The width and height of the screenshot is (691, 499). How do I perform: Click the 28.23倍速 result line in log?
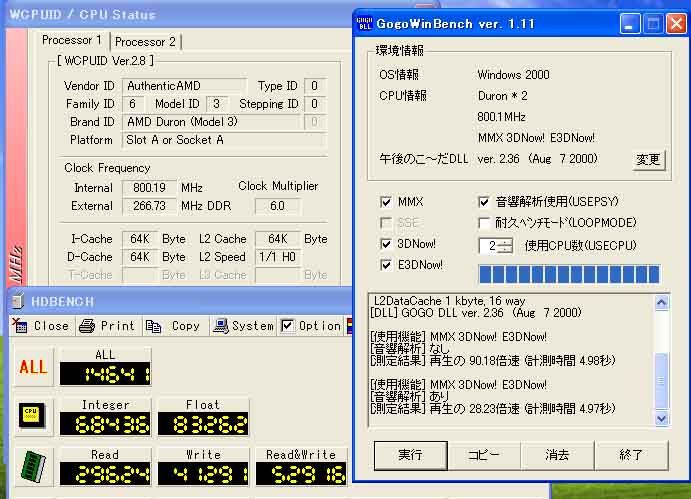tap(493, 409)
